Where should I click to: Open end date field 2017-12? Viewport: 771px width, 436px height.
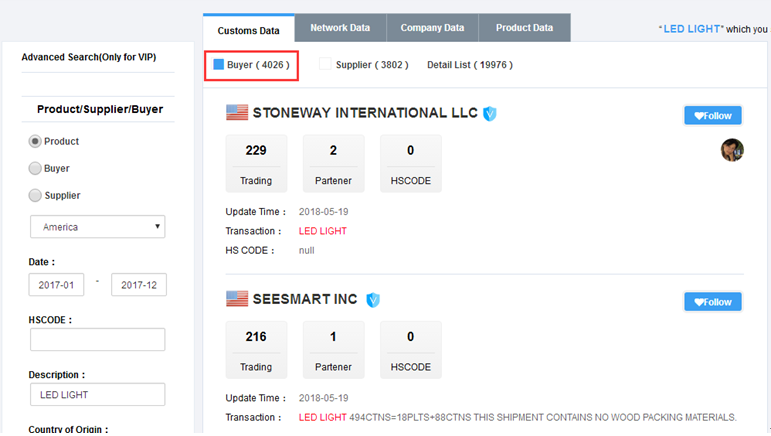tap(139, 285)
